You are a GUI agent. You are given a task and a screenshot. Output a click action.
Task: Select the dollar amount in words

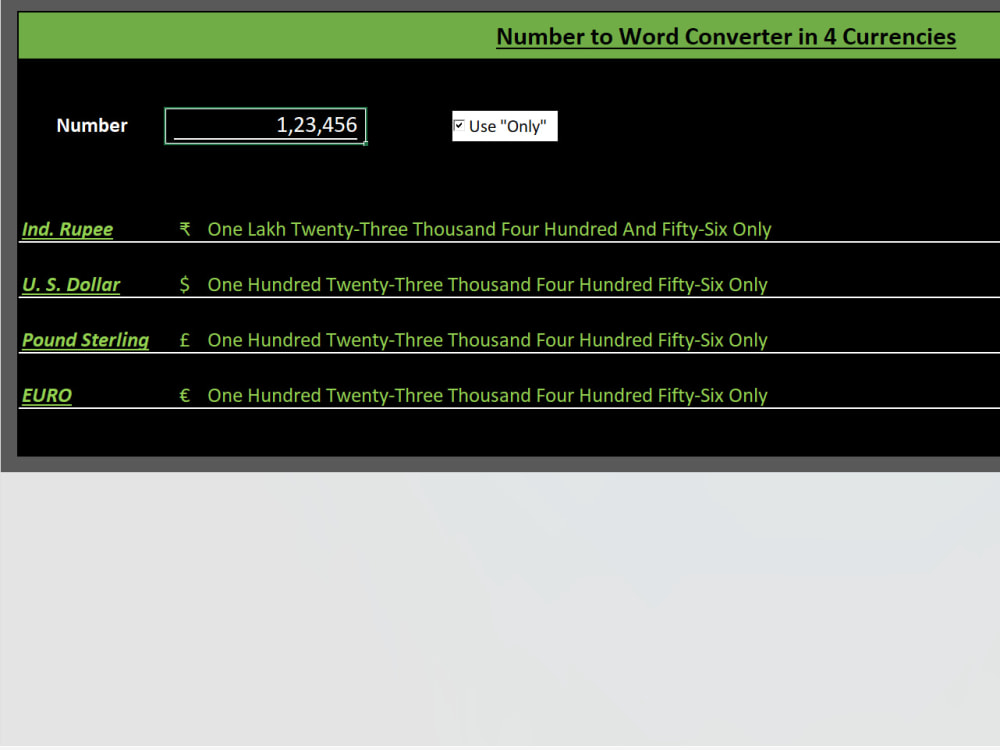point(488,284)
